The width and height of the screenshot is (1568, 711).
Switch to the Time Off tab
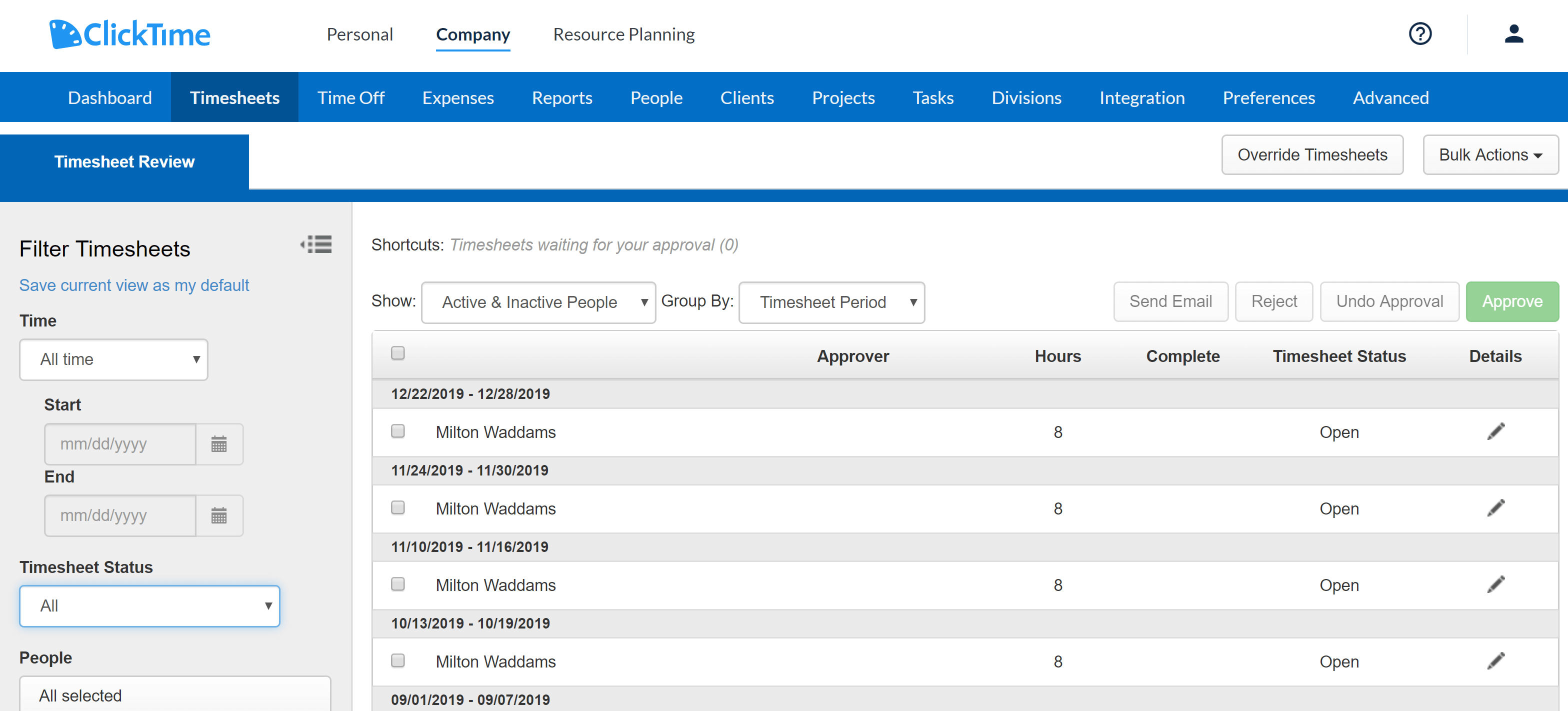[351, 97]
